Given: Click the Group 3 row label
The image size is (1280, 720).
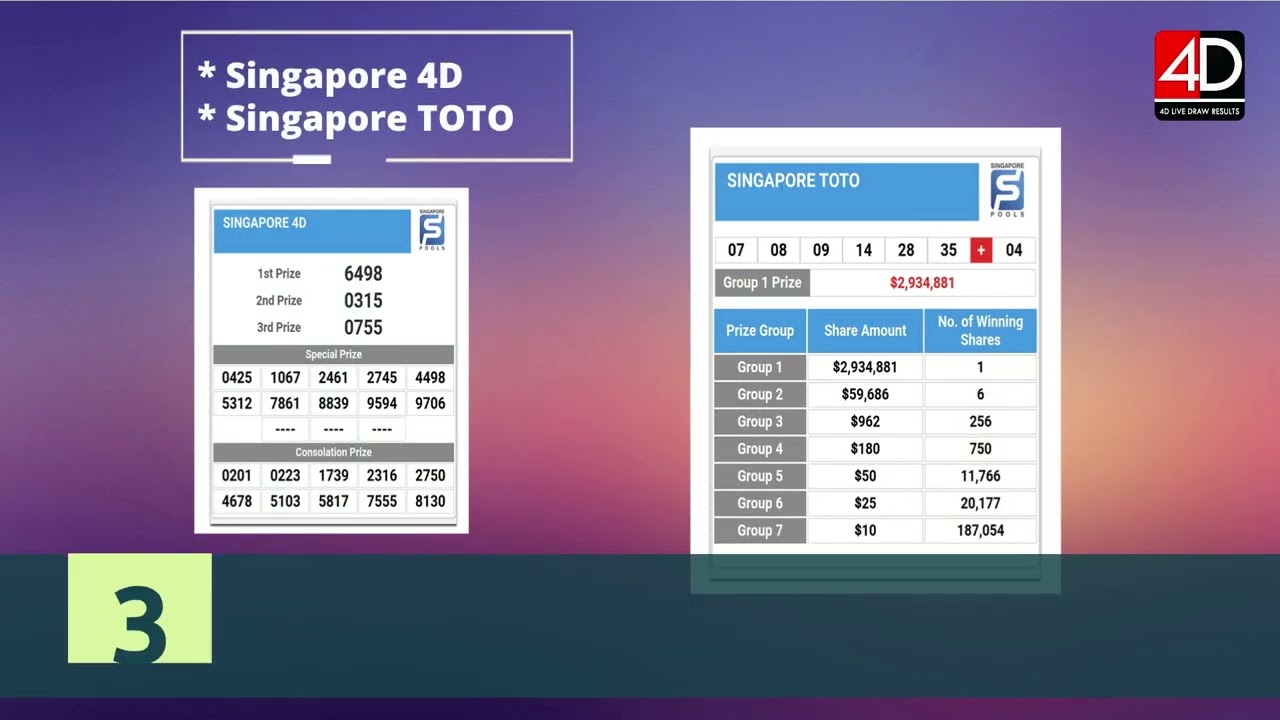Looking at the screenshot, I should coord(760,421).
